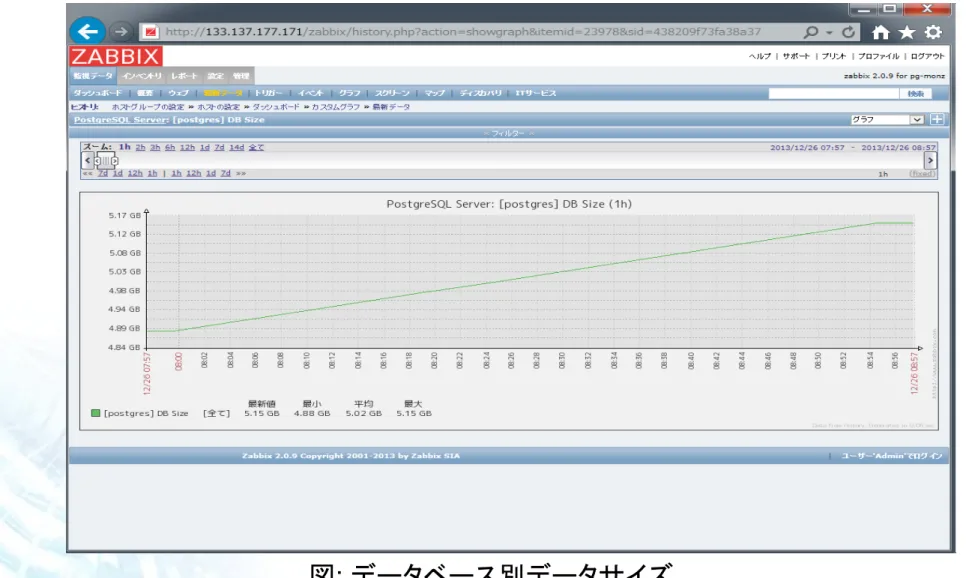Click the address bar magnifier search icon

point(811,32)
